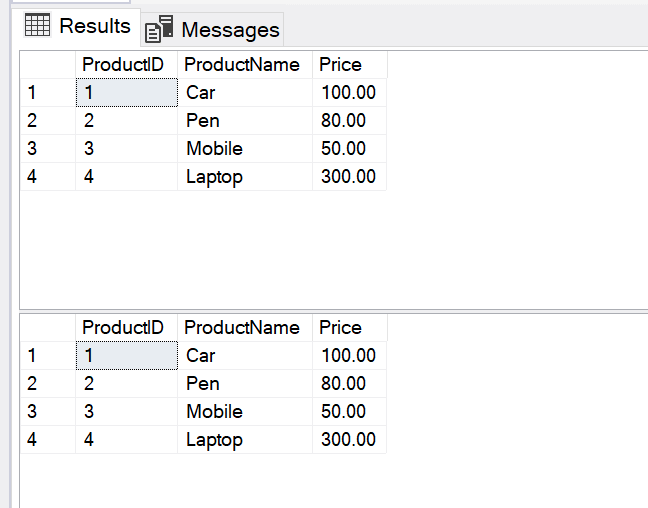Click the 300.00 price in top grid

click(348, 177)
